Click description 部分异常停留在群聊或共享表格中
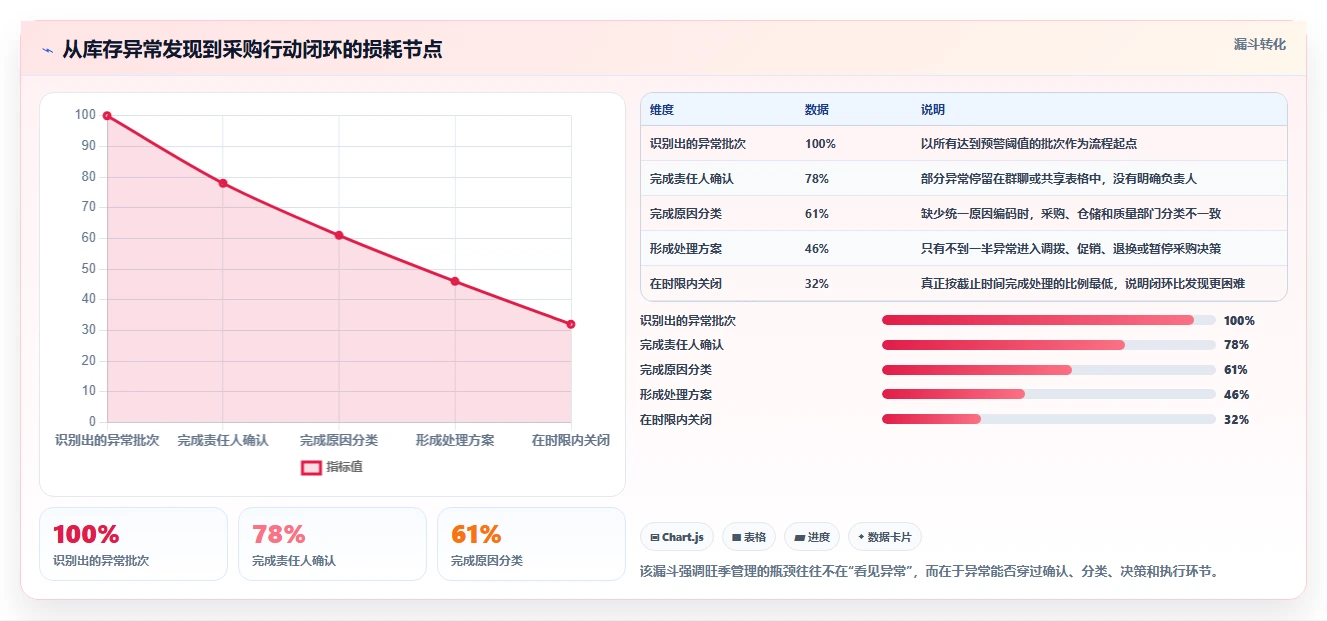The width and height of the screenshot is (1327, 621). tap(1059, 179)
